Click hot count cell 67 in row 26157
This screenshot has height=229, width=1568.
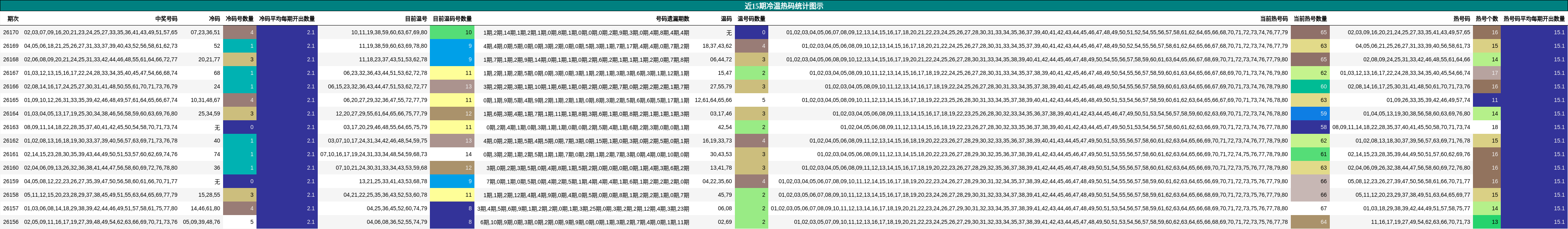click(x=1310, y=208)
